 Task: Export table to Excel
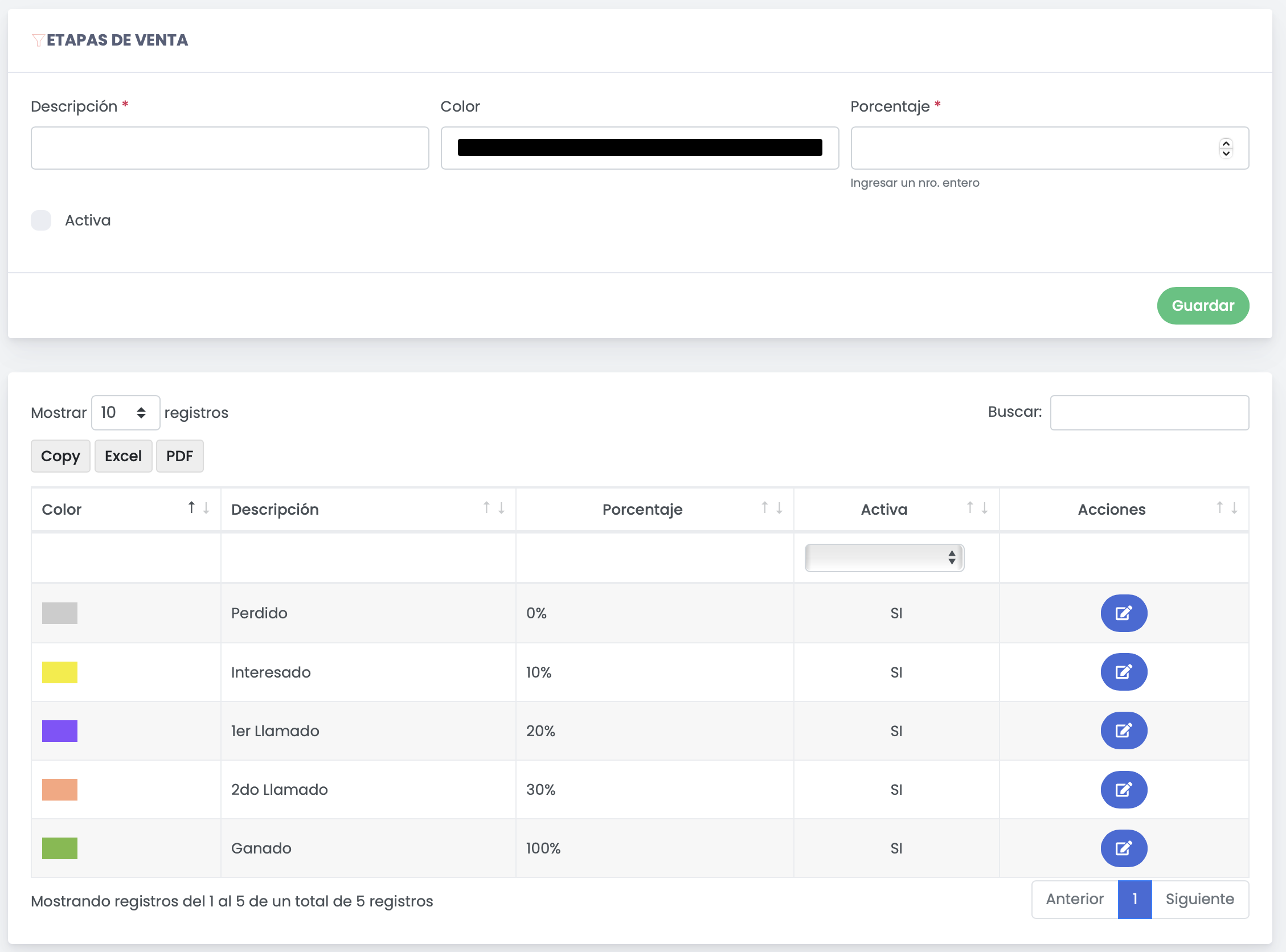[124, 456]
